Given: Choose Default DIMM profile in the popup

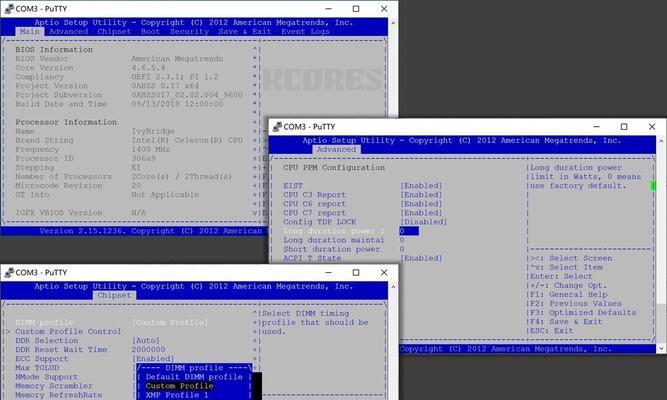Looking at the screenshot, I should pyautogui.click(x=194, y=377).
